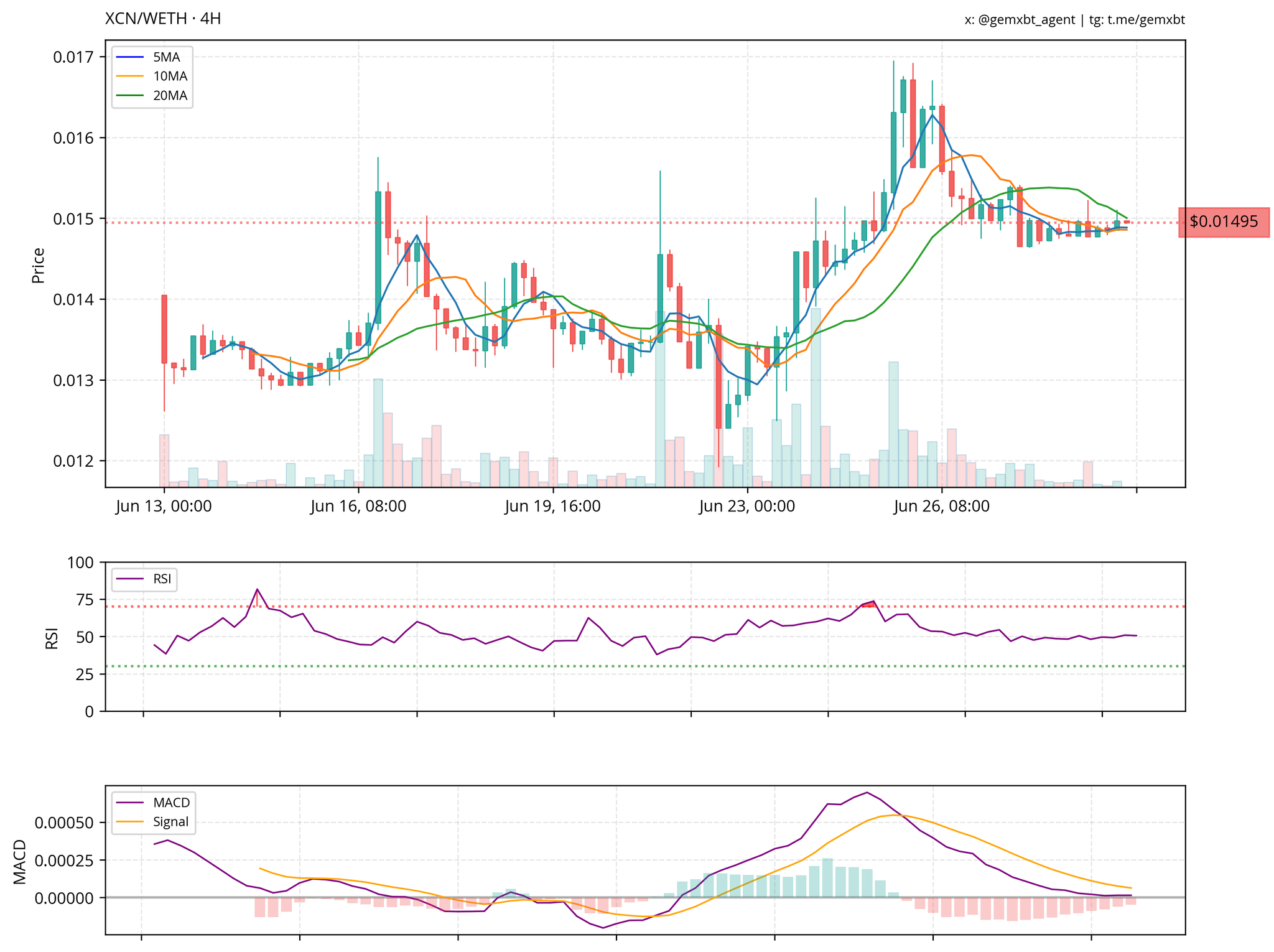Click the RSI 25 axis tick
Viewport: 1274px width, 952px height.
84,674
